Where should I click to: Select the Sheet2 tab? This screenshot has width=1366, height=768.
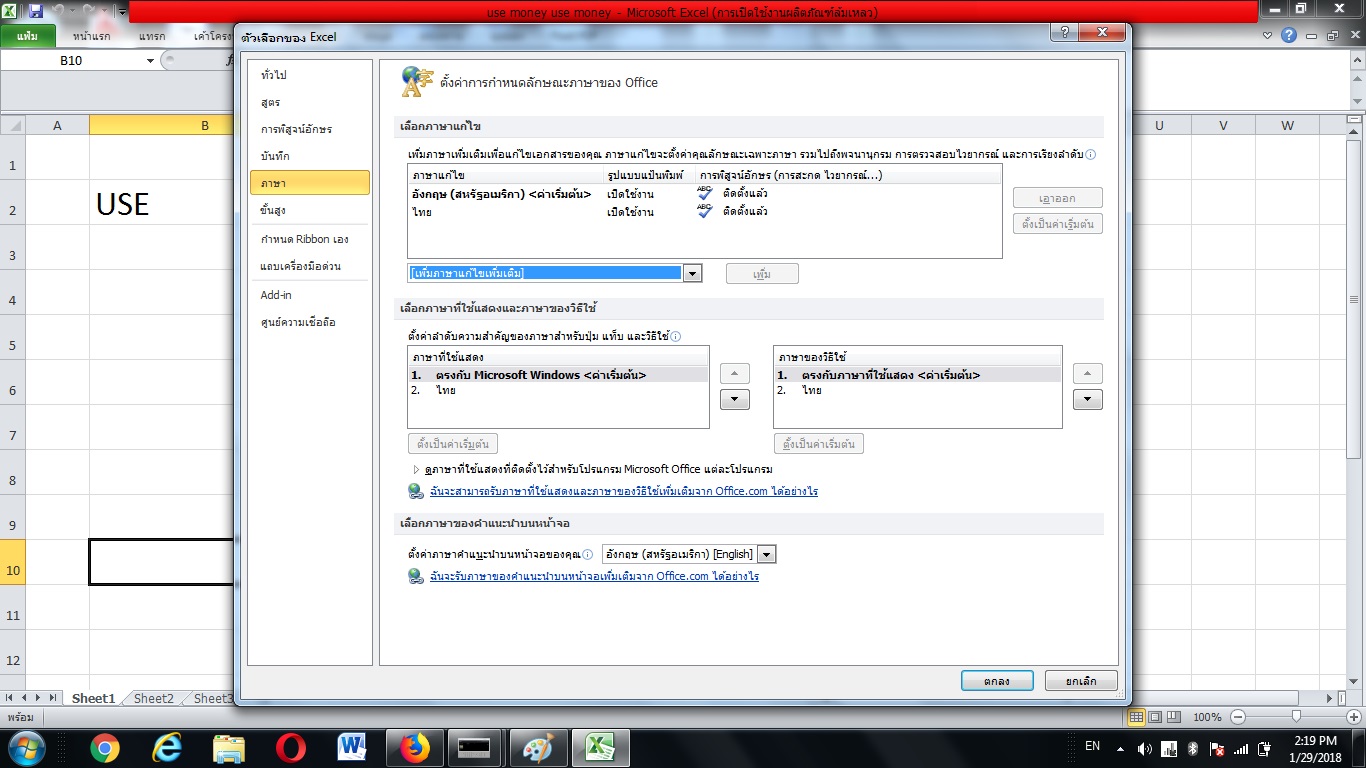[154, 699]
